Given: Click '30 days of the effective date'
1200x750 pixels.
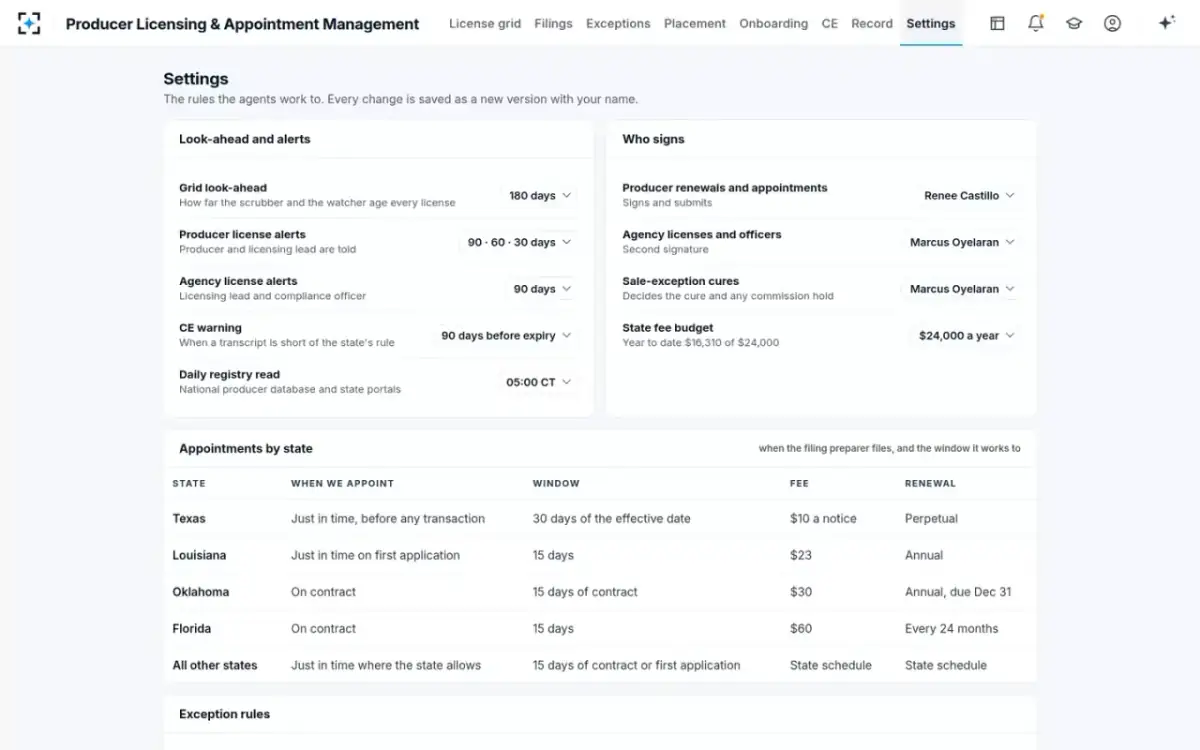Looking at the screenshot, I should (x=612, y=519).
